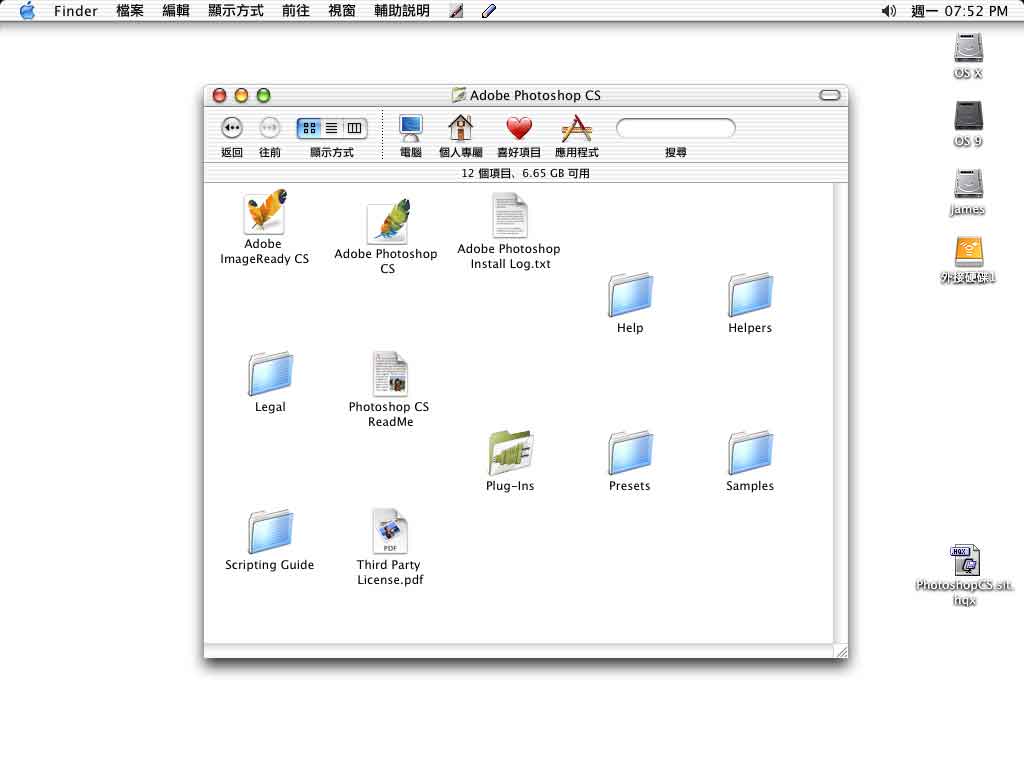1024x768 pixels.
Task: Click the folder proxy icon in title bar
Action: click(x=458, y=95)
